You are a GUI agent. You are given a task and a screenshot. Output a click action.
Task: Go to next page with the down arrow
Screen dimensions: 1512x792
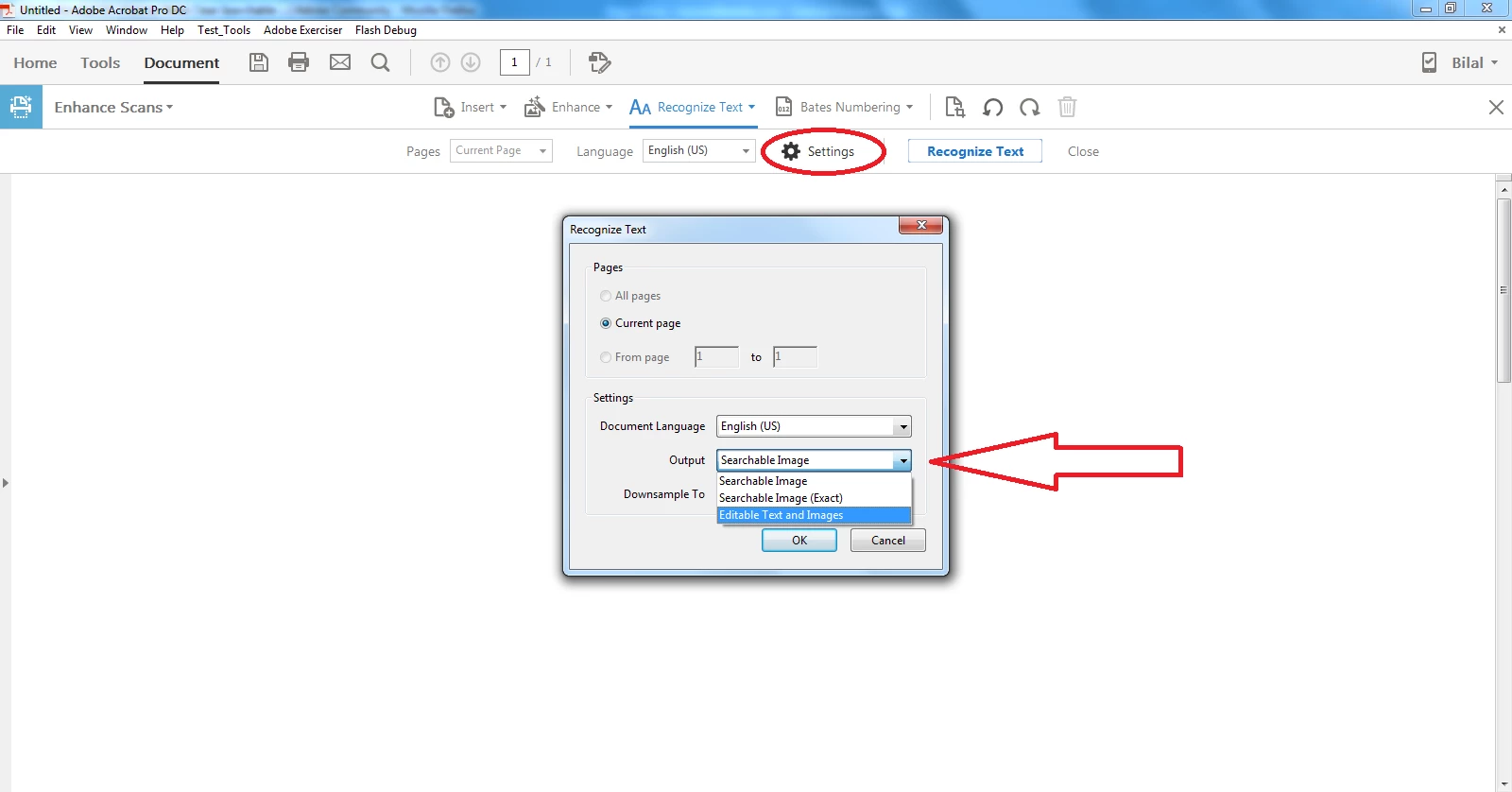[x=471, y=62]
